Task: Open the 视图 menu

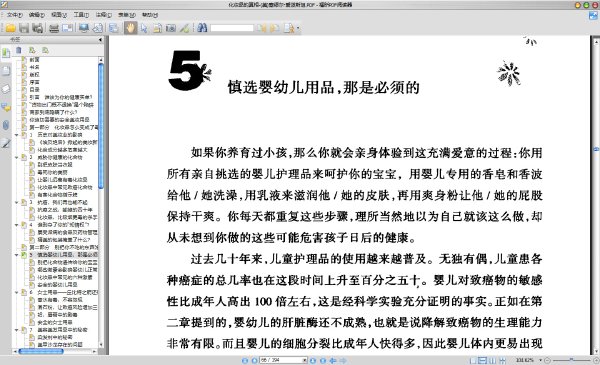Action: tap(59, 15)
